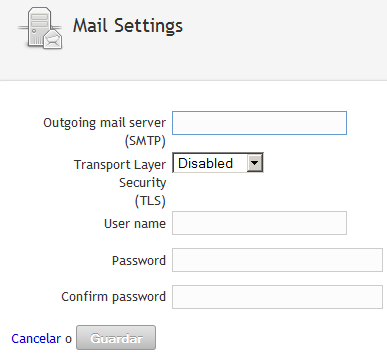Screen dimensions: 387x360
Task: Click the Transport Layer label text
Action: point(120,165)
